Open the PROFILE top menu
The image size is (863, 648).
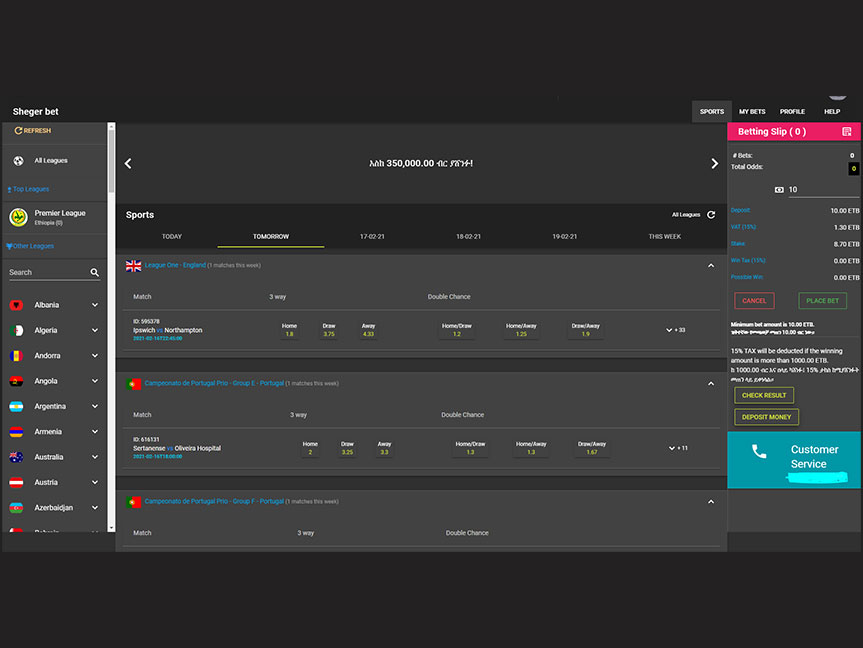point(792,112)
